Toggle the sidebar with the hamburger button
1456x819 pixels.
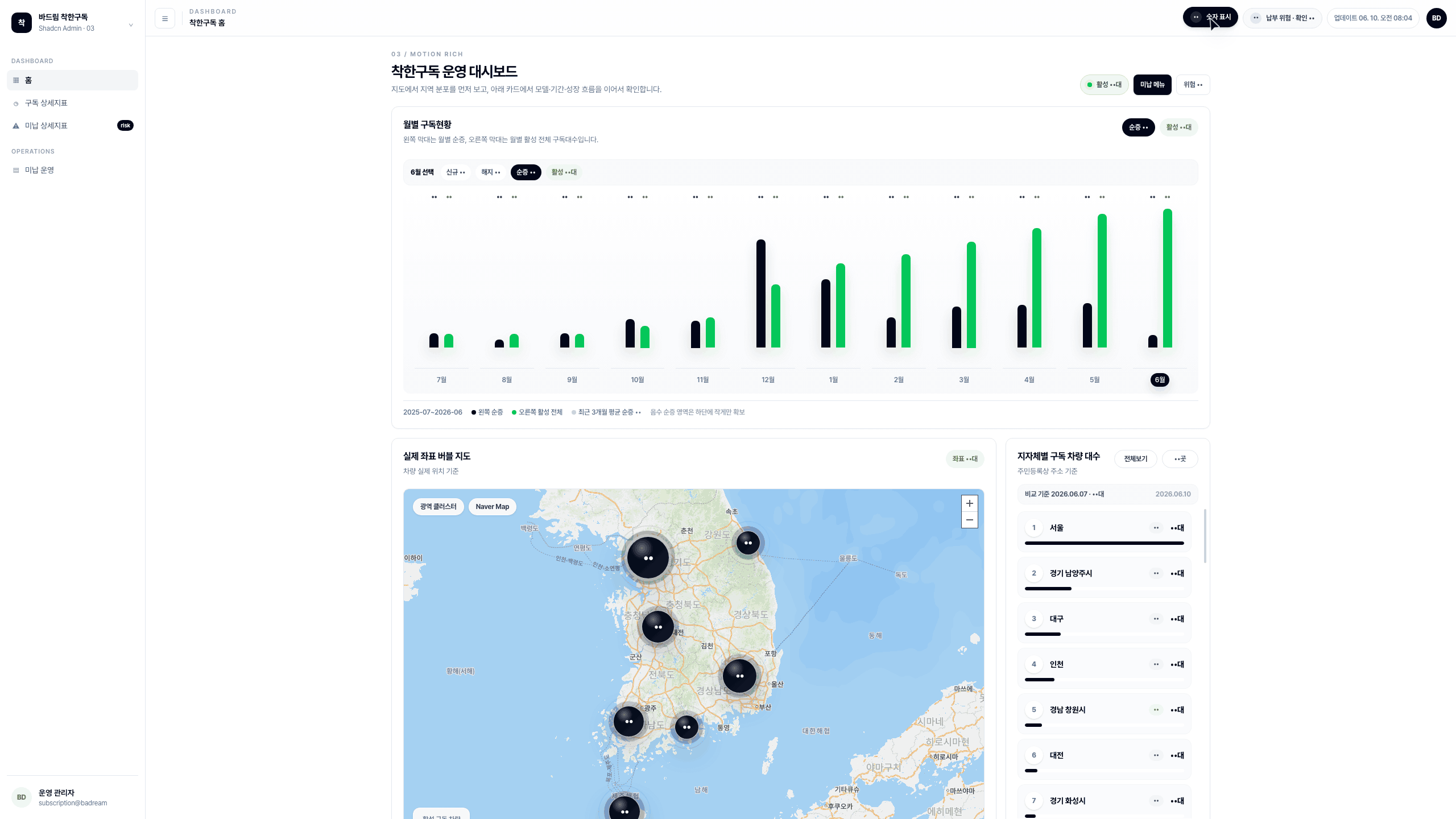165,18
